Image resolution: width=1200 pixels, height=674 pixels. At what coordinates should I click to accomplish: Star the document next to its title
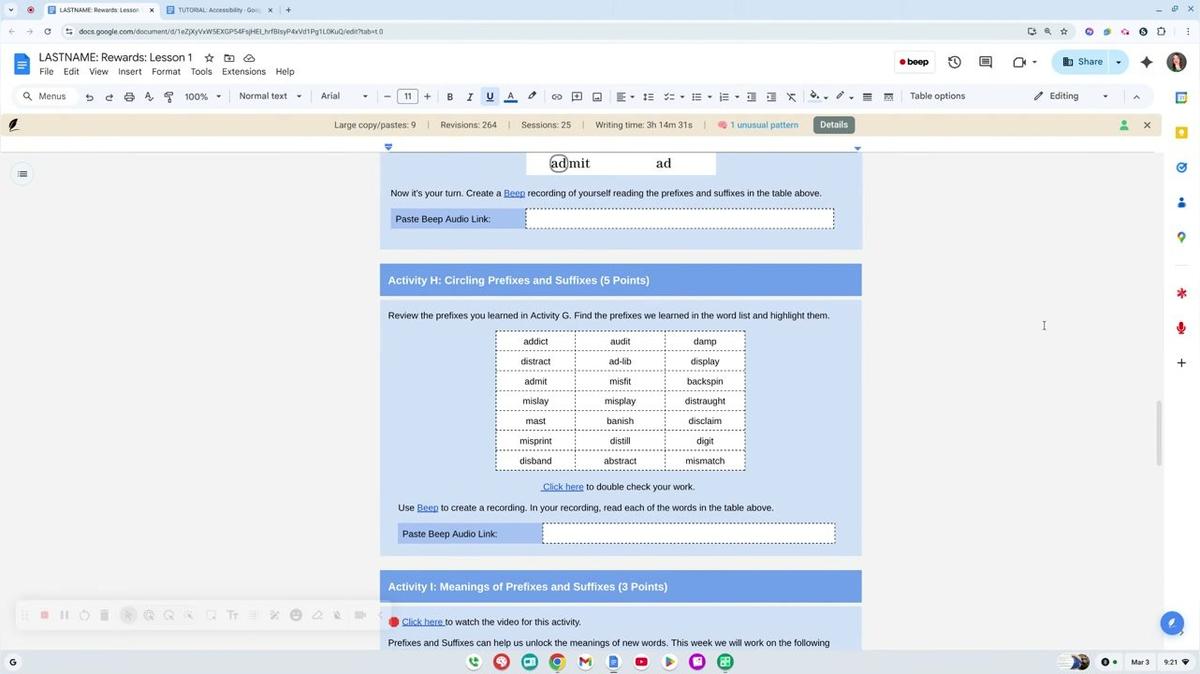207,57
